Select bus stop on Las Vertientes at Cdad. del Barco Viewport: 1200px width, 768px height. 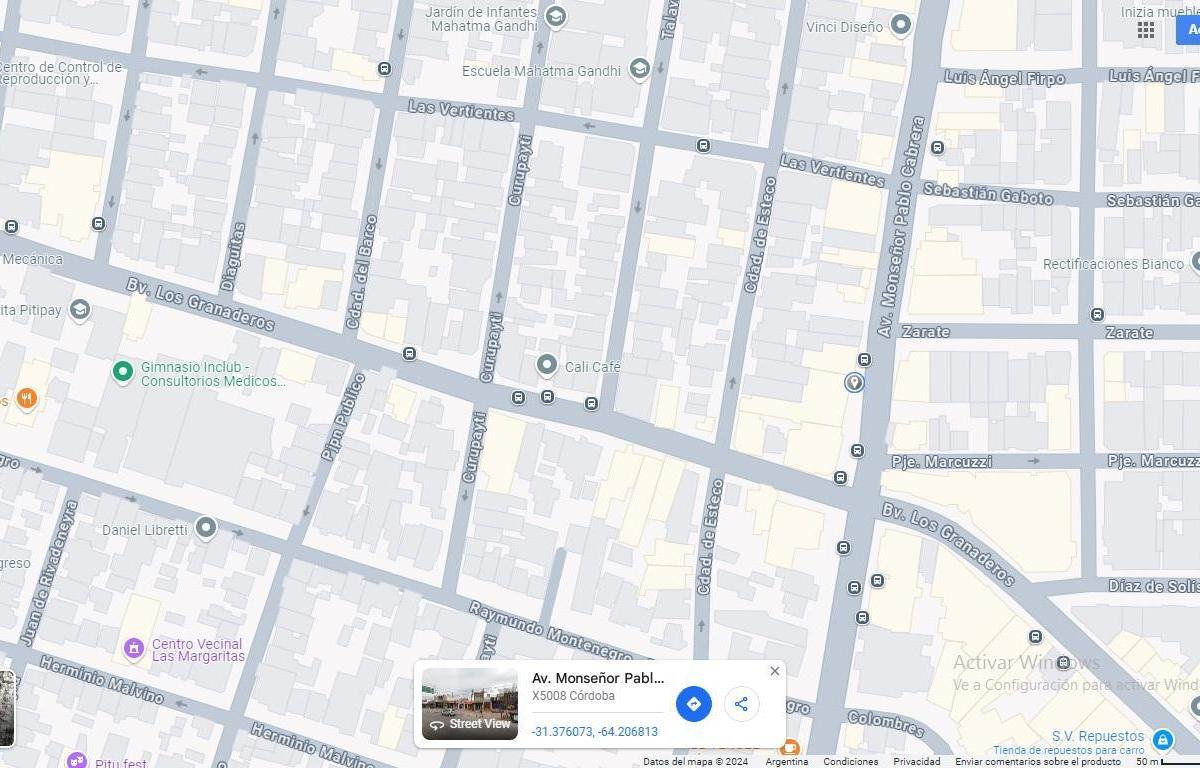[x=385, y=68]
